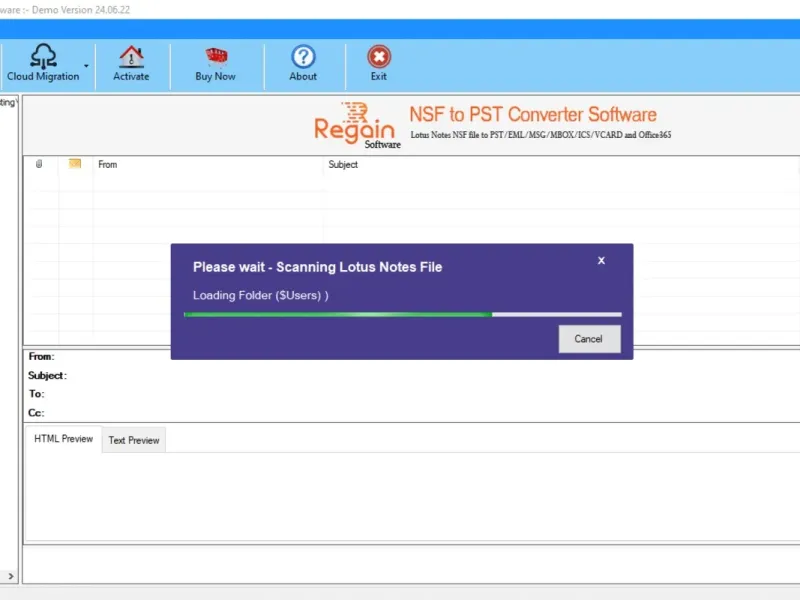This screenshot has width=800, height=600.
Task: Close the scanning dialog with X
Action: point(602,261)
